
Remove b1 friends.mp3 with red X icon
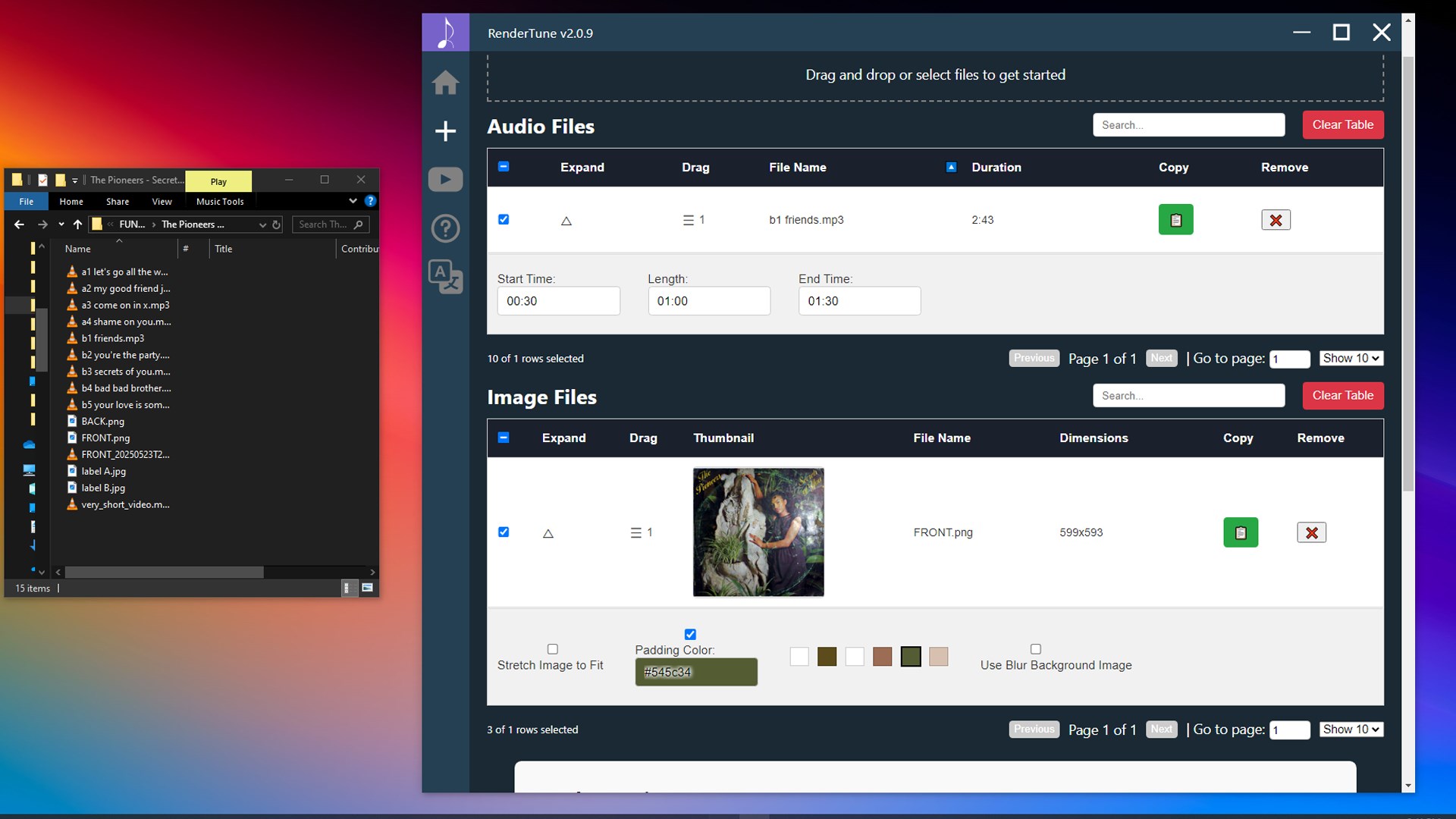1276,220
